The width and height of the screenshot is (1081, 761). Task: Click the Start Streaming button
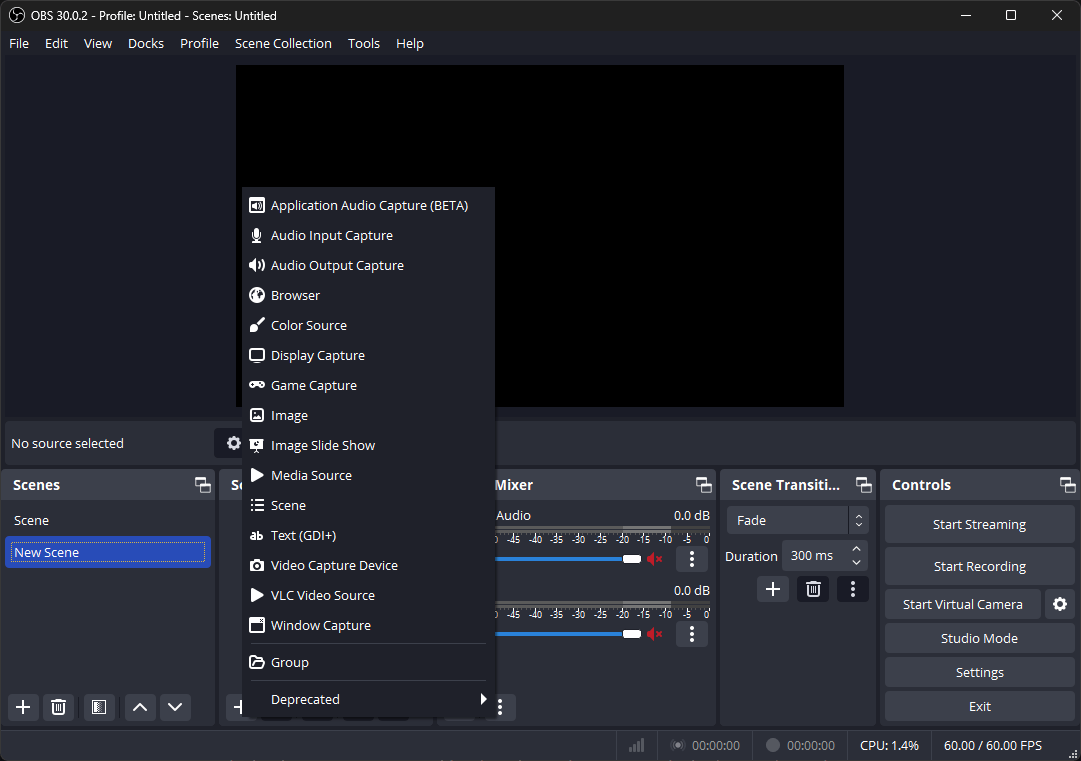(978, 523)
